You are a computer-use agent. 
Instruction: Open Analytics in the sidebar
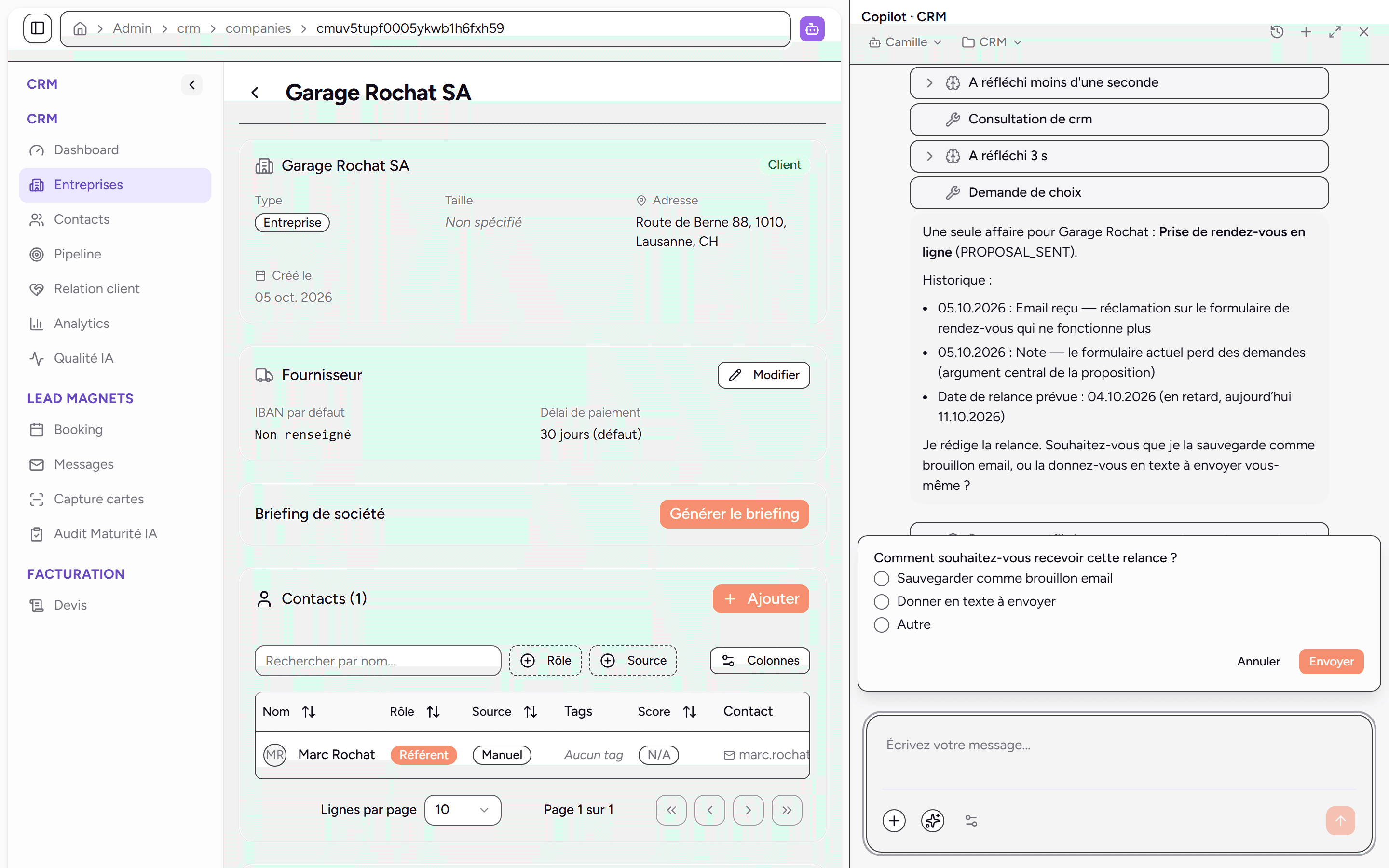click(115, 323)
